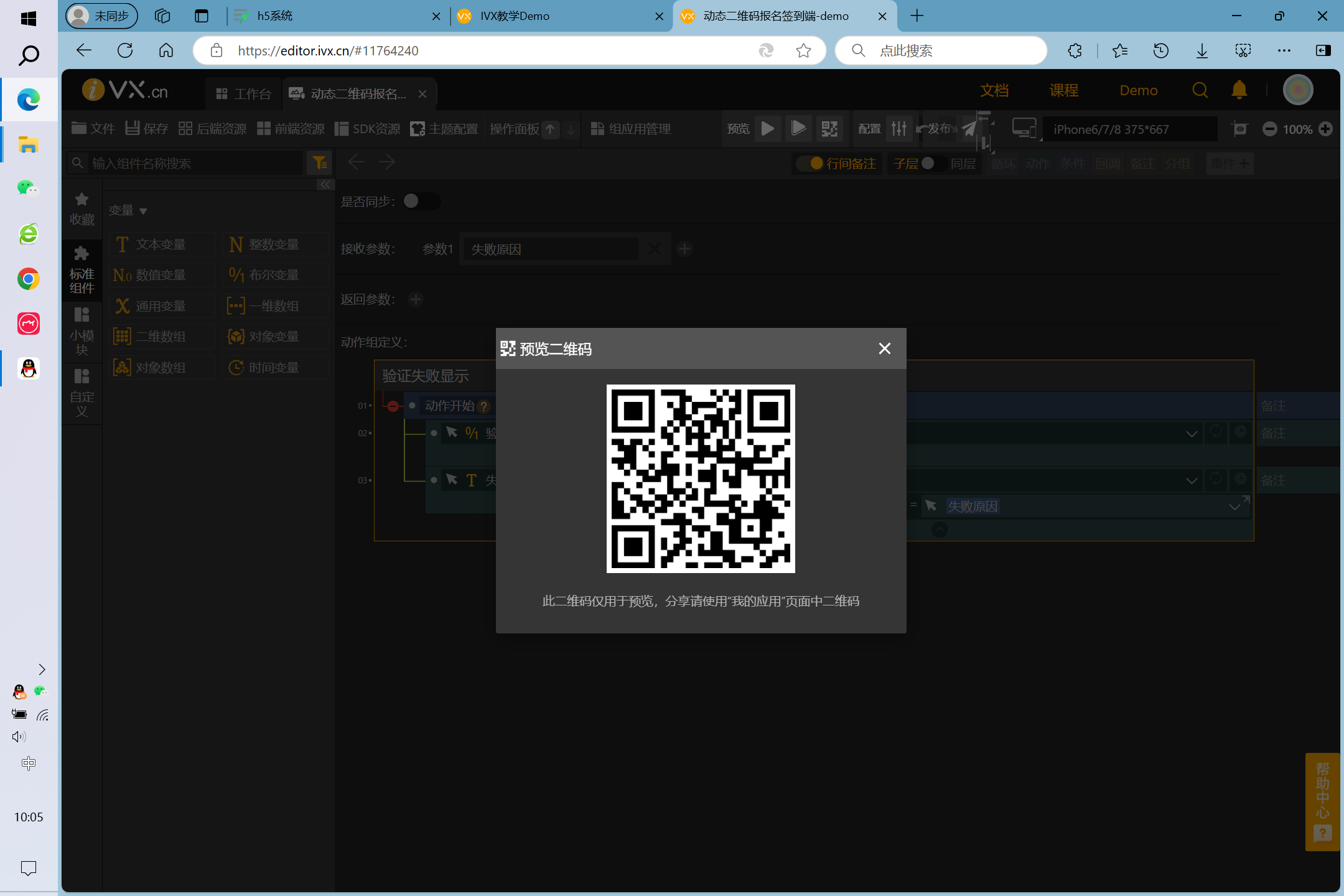Open SDK资源 panel
The image size is (1344, 896).
(368, 129)
